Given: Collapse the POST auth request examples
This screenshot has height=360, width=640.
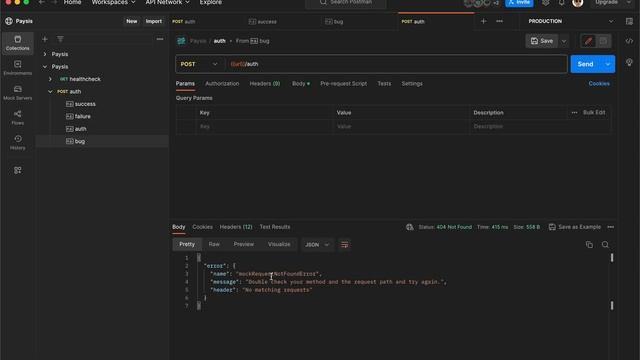Looking at the screenshot, I should point(50,91).
